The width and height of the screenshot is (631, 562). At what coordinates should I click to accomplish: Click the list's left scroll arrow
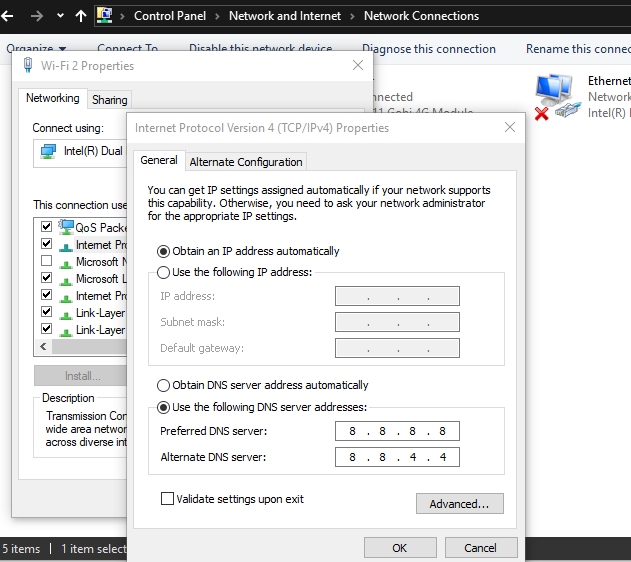43,346
